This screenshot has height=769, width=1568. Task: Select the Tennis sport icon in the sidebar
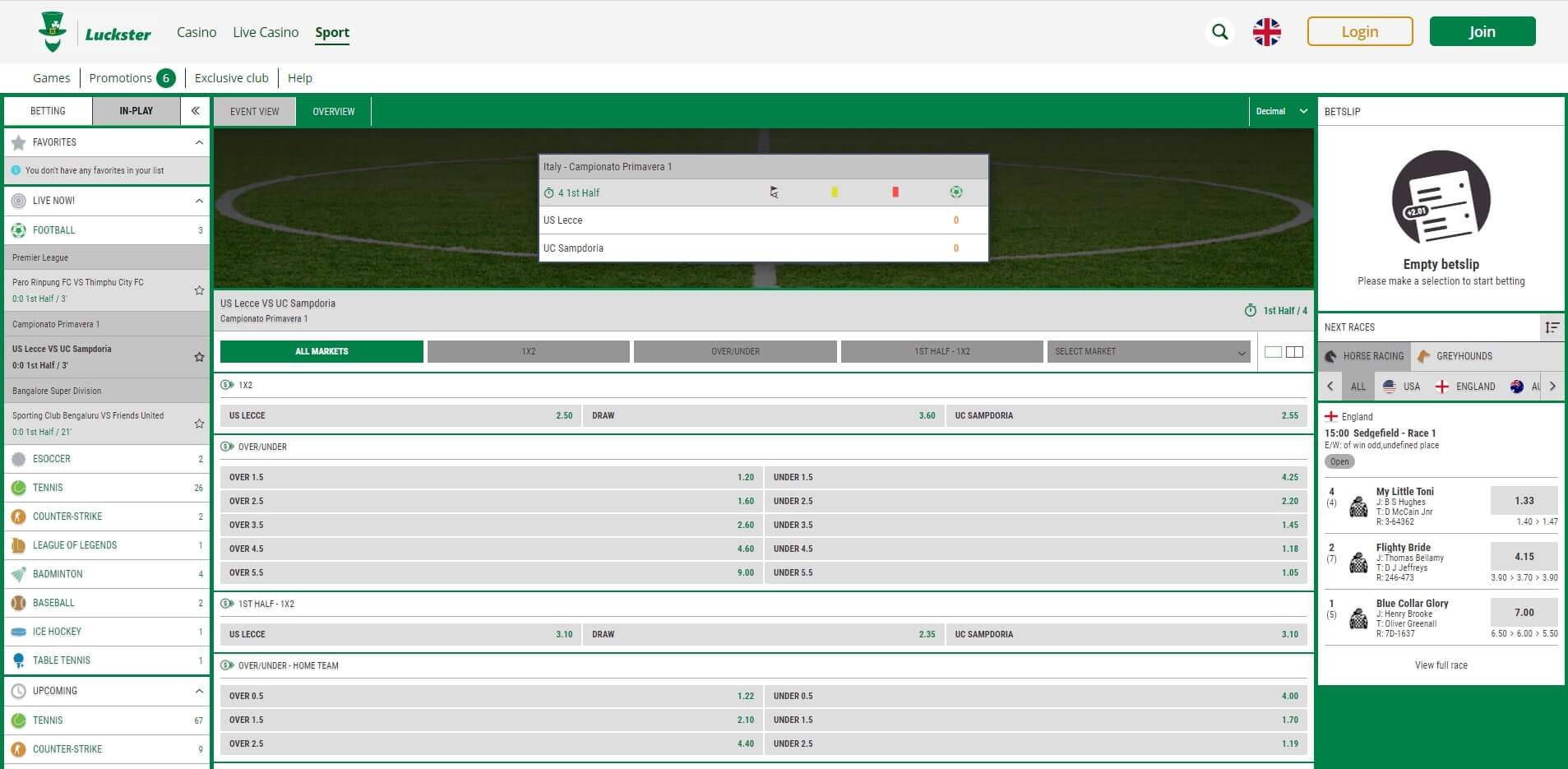(x=19, y=487)
